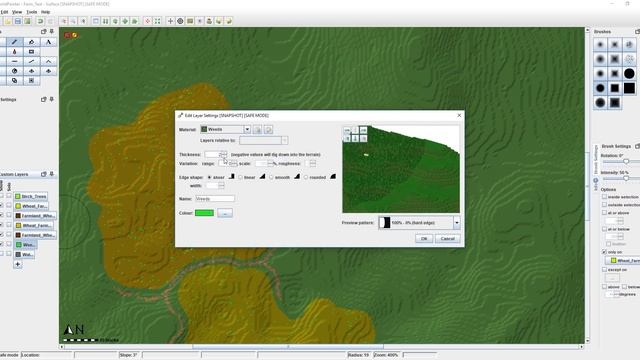The image size is (640, 360).
Task: Select the Copy (overlapping circles) tool
Action: coord(14,80)
